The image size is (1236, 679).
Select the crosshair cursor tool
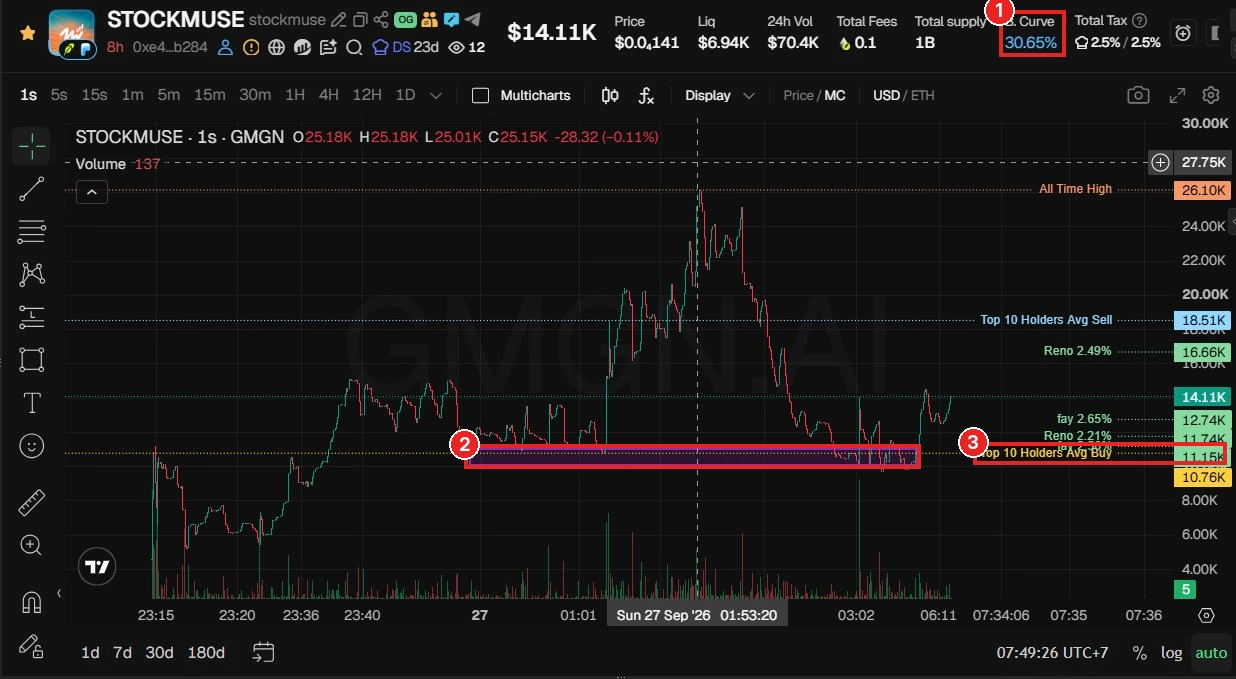[31, 146]
